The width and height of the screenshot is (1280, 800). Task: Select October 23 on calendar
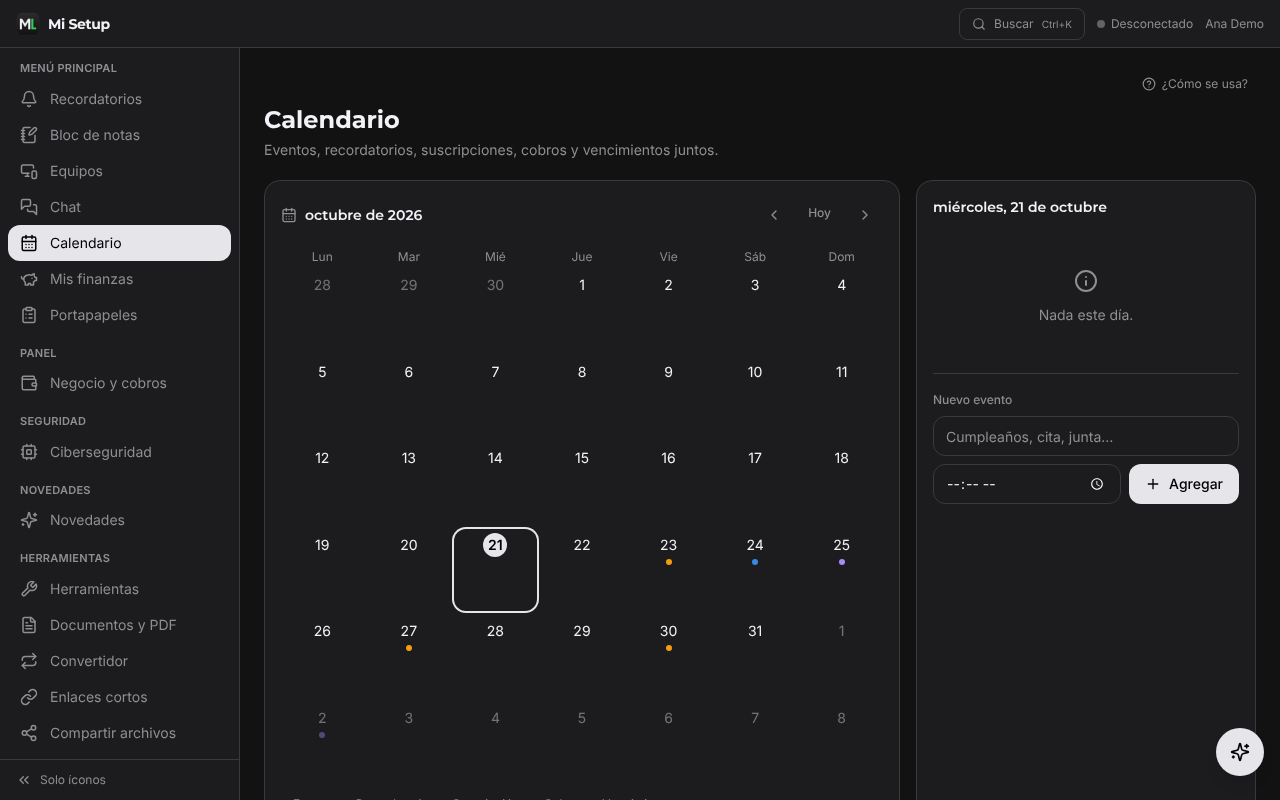[x=668, y=569]
